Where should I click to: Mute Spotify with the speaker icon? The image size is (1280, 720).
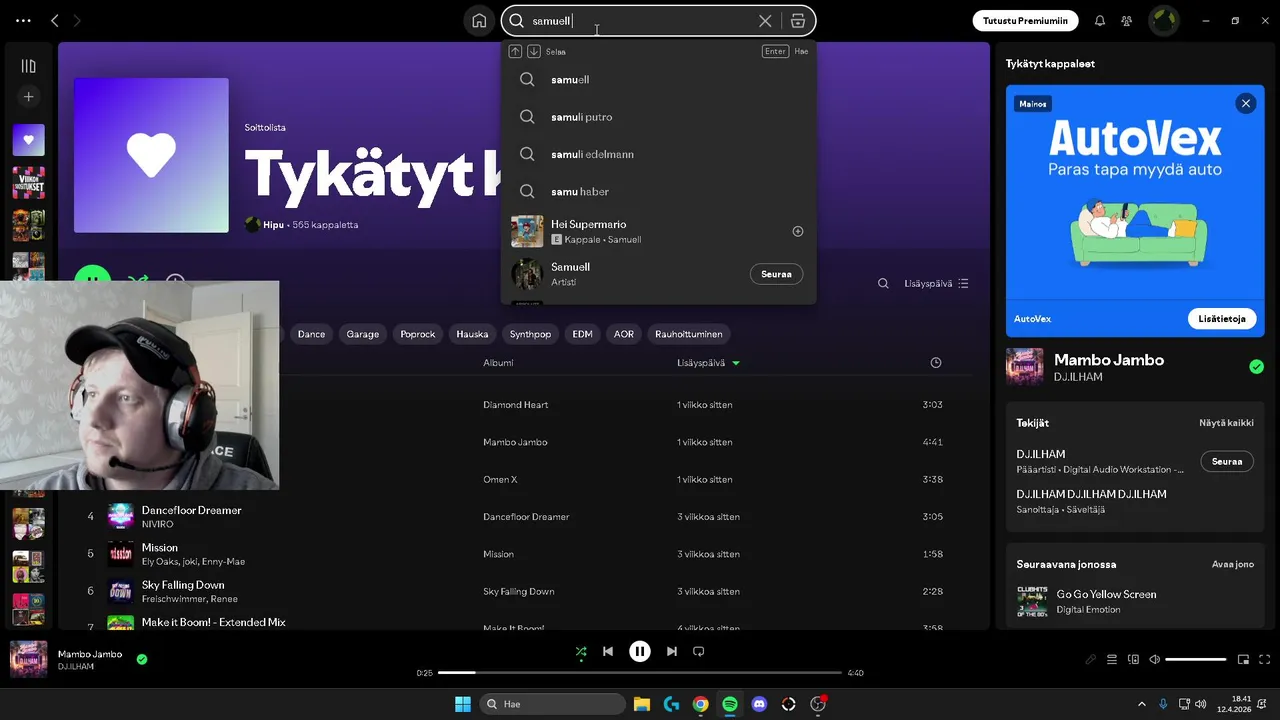click(1154, 660)
